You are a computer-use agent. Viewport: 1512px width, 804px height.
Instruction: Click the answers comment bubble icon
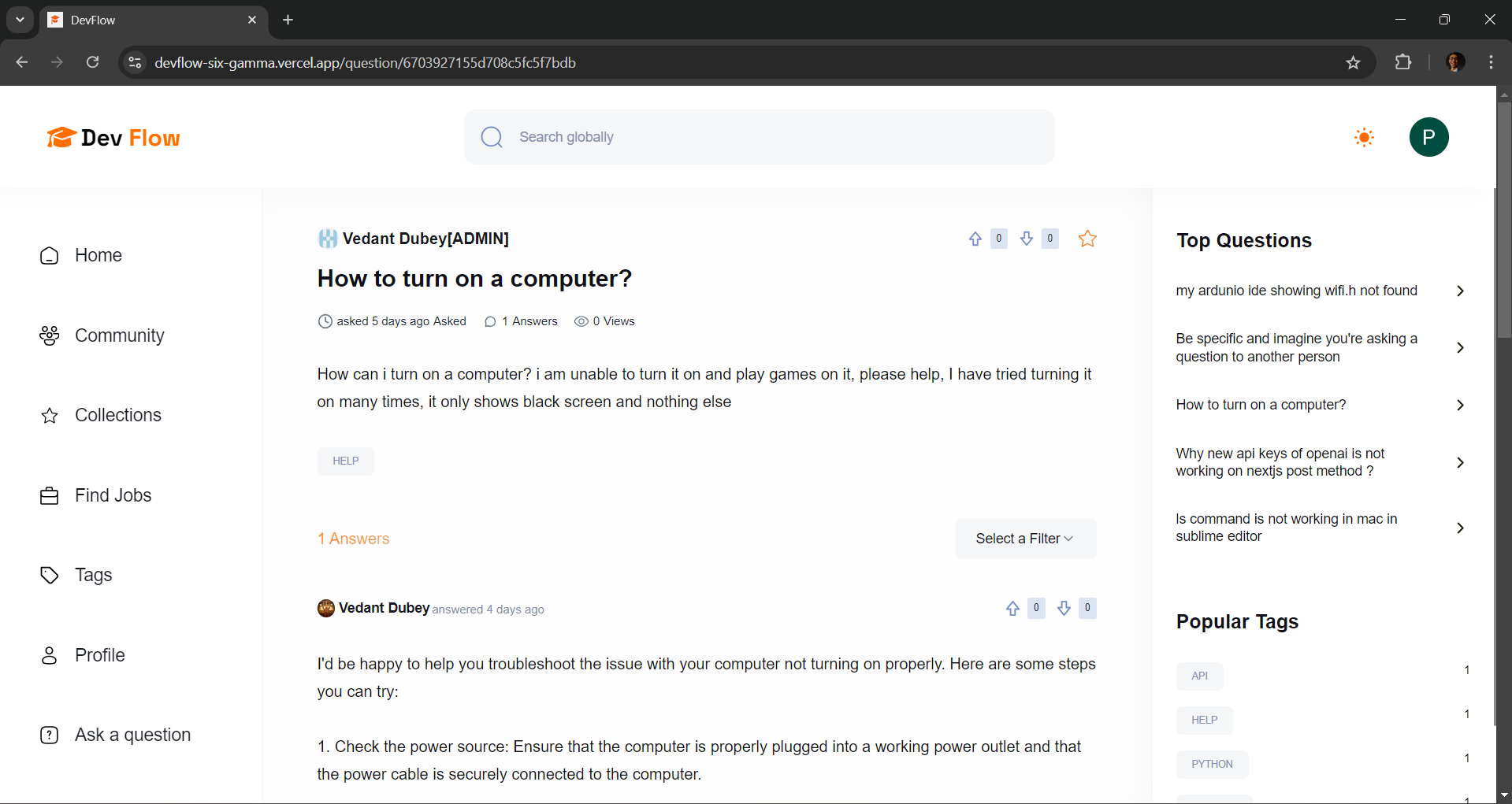tap(490, 321)
